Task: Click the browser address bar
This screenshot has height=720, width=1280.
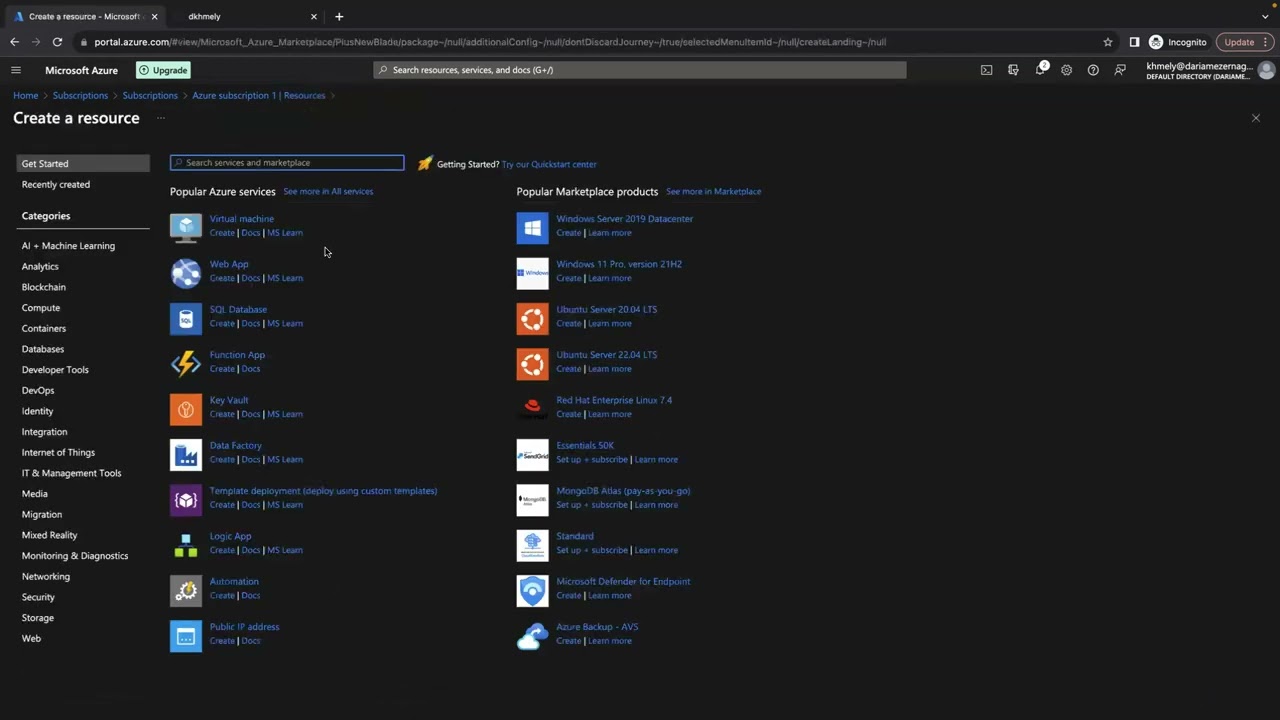Action: pyautogui.click(x=590, y=42)
